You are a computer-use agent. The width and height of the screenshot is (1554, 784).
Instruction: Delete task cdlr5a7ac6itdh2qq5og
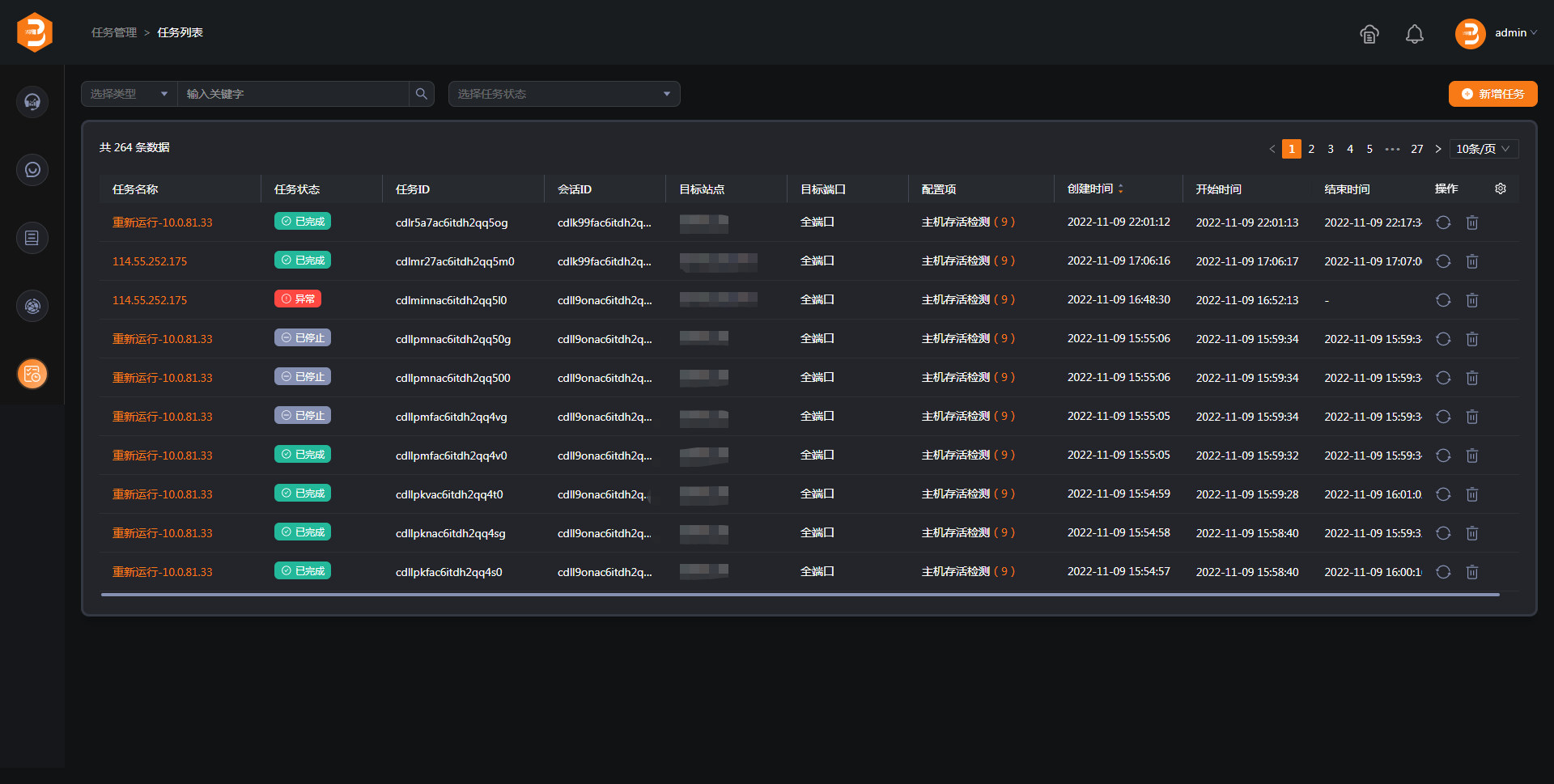1472,222
